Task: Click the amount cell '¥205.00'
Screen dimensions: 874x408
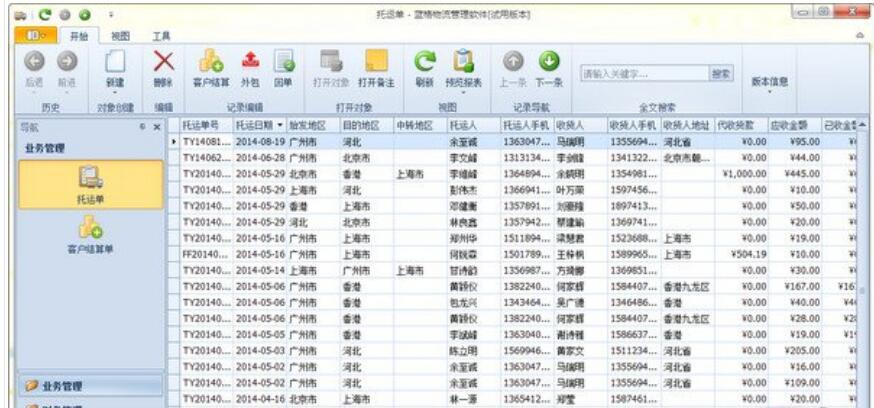Action: coord(795,351)
